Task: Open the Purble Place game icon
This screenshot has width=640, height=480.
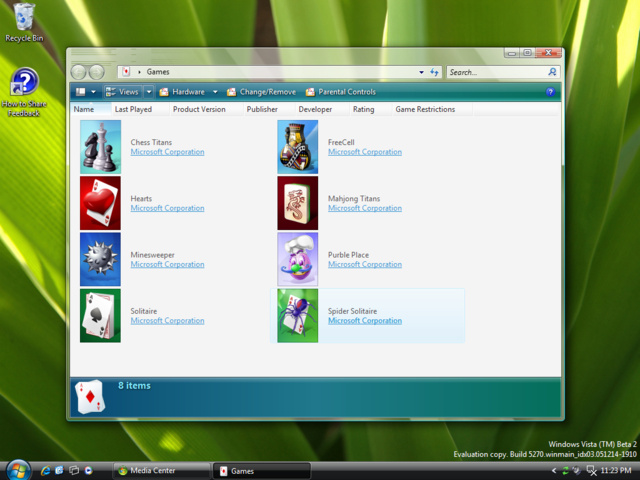Action: (x=298, y=260)
